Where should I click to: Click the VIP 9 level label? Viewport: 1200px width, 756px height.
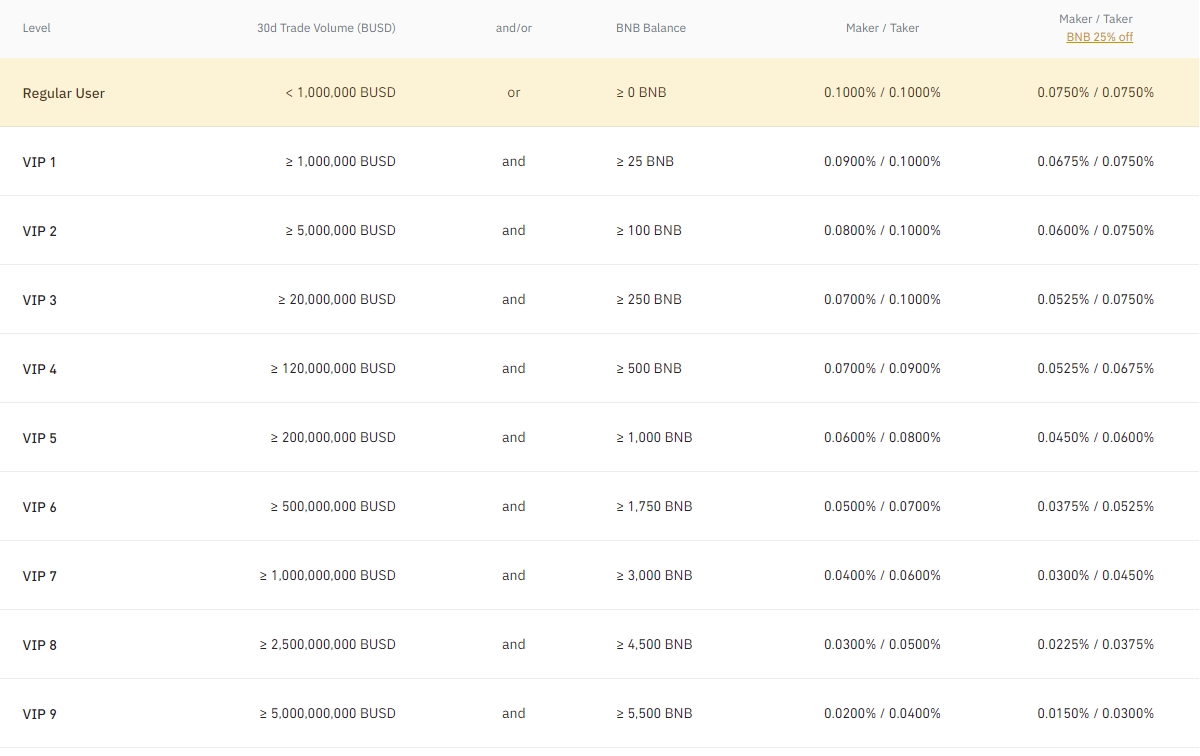point(40,714)
